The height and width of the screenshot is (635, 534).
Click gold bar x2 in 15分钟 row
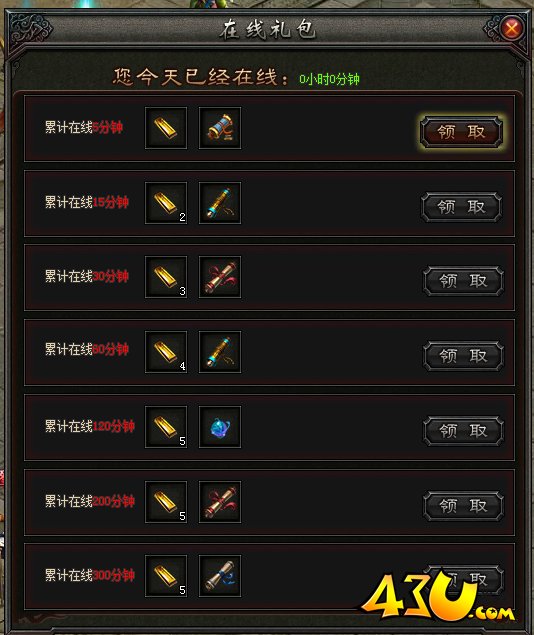[166, 203]
